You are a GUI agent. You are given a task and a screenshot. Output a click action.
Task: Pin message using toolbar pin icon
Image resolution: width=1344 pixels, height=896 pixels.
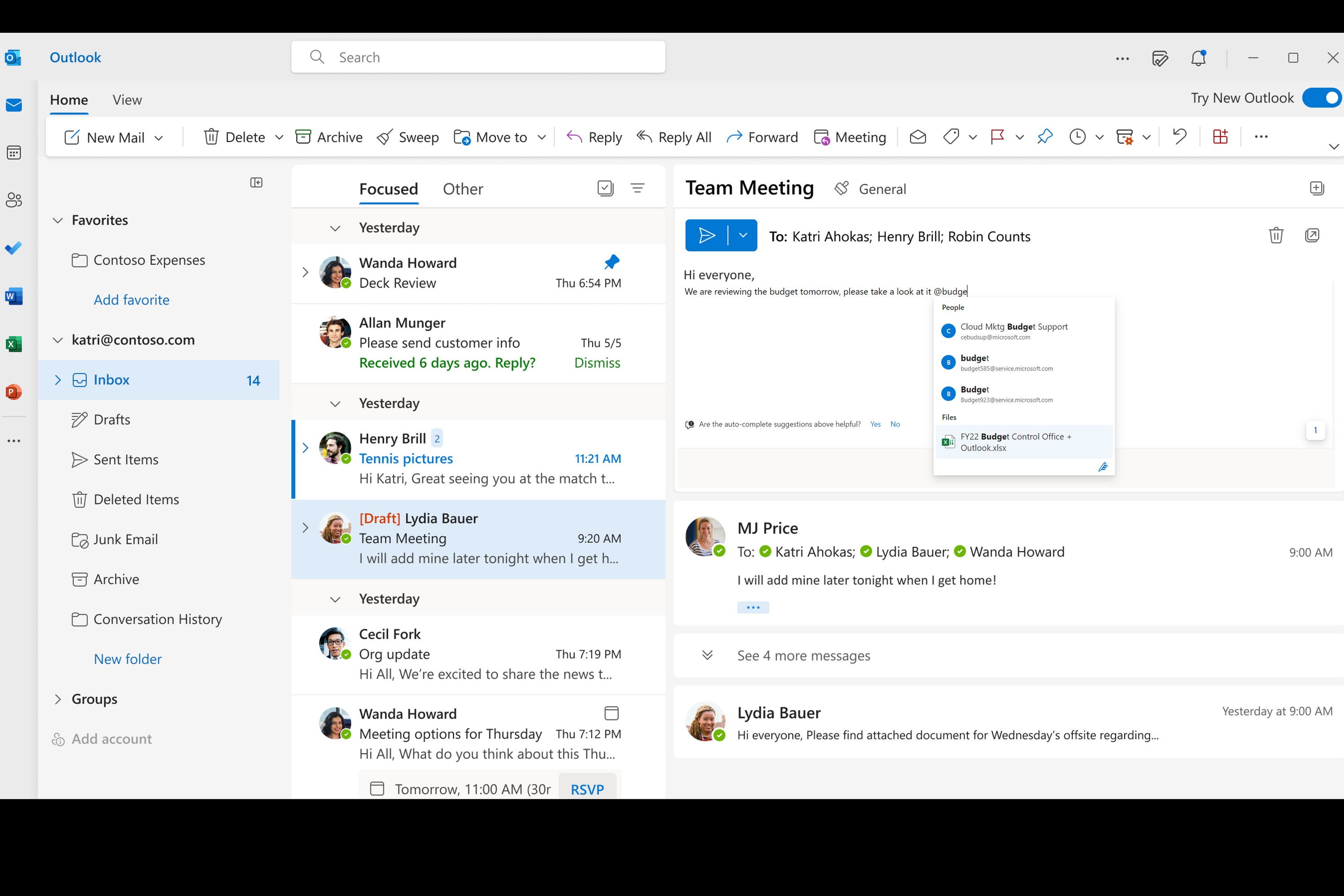click(x=1044, y=137)
